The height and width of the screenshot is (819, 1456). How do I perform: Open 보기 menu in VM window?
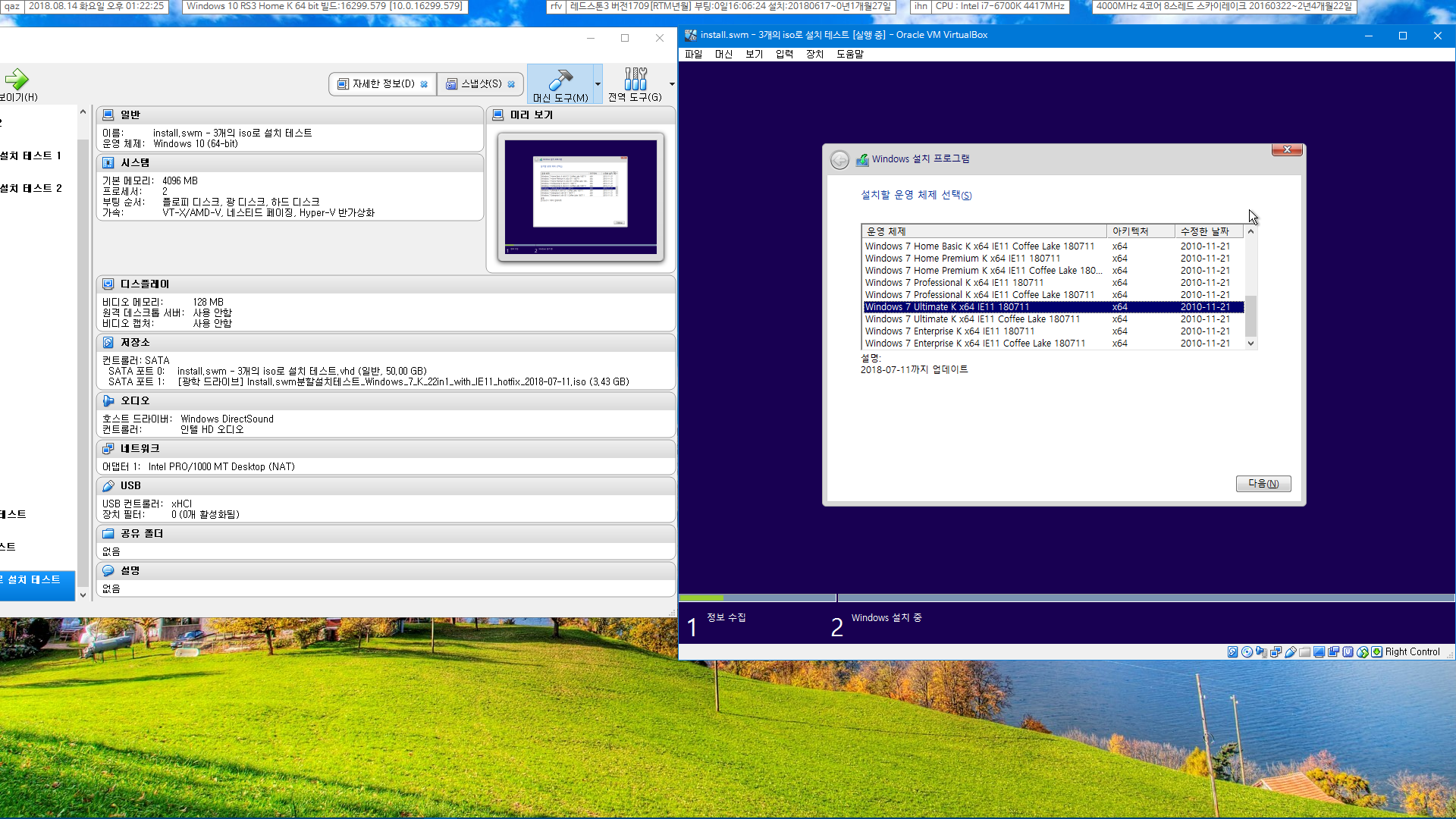click(754, 54)
